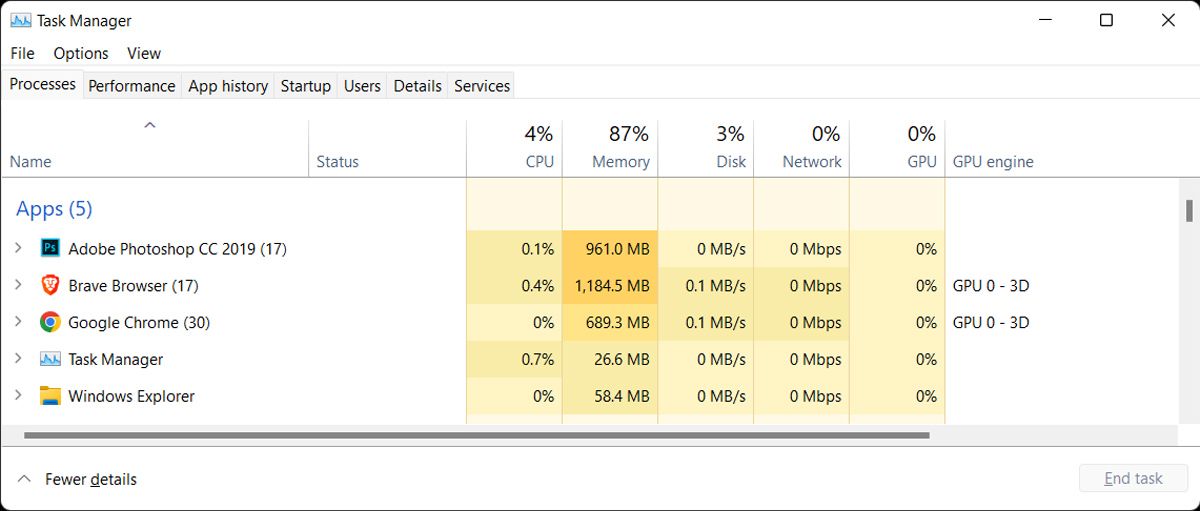Viewport: 1200px width, 511px height.
Task: Click the Brave Browser lion icon
Action: point(50,285)
